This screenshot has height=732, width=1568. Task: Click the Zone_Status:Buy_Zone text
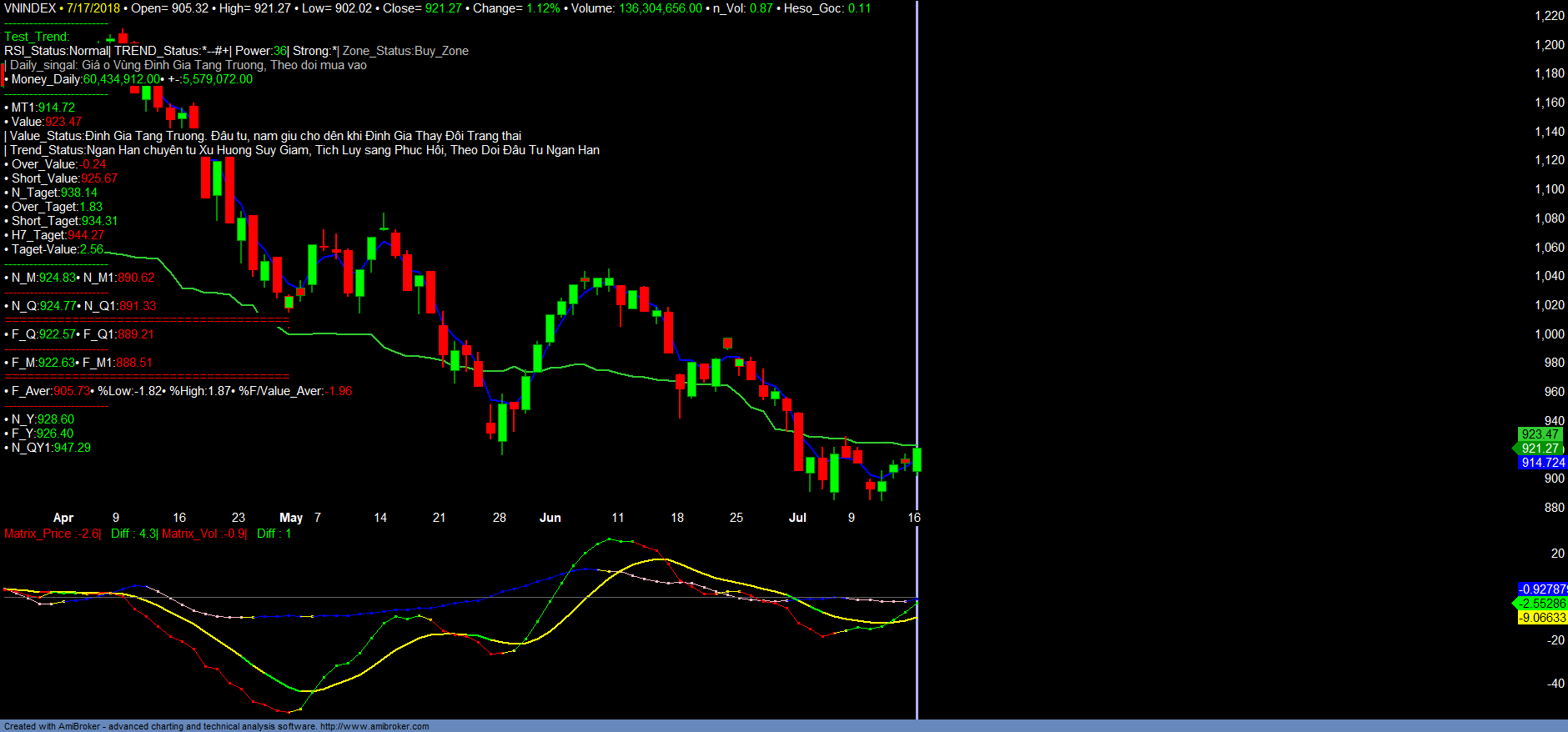(405, 51)
